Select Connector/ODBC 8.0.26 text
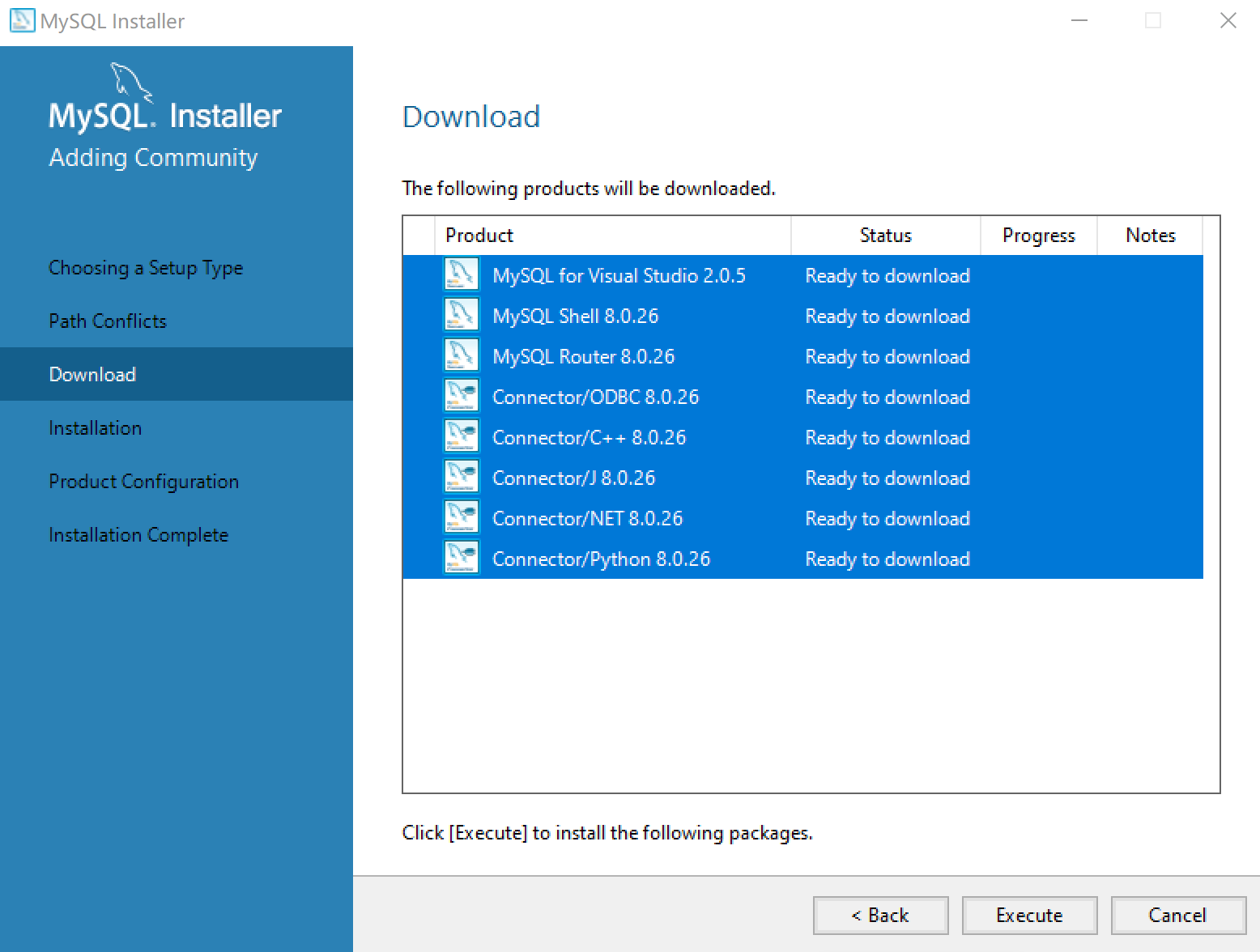This screenshot has height=952, width=1260. [596, 397]
